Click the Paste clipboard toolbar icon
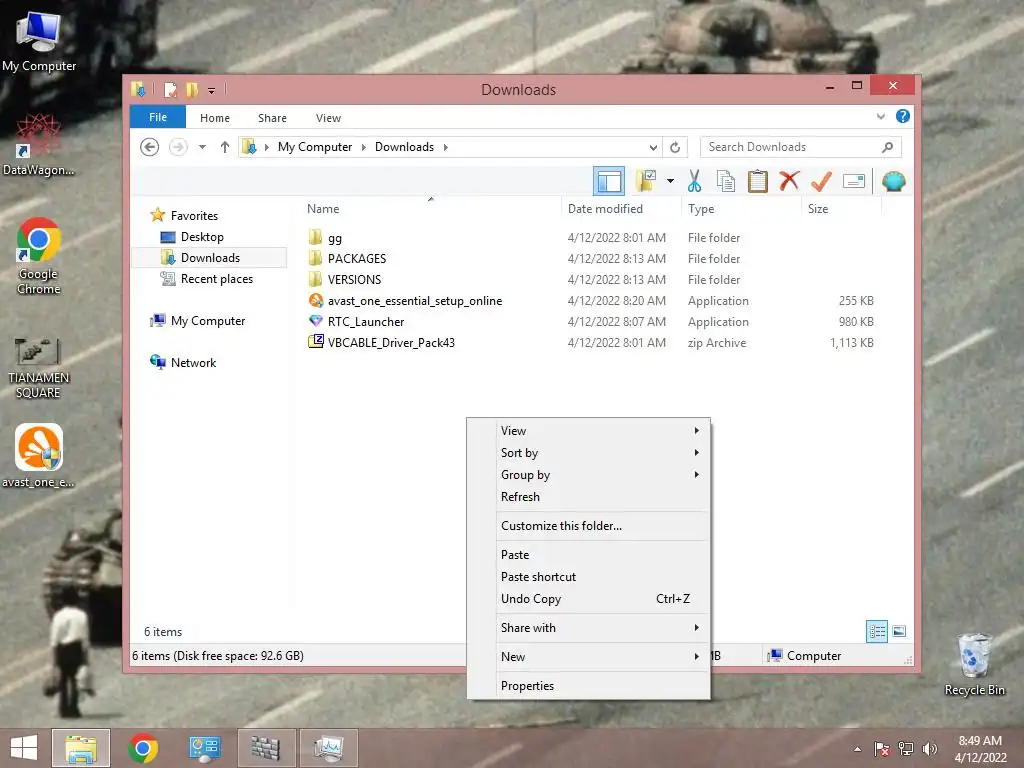Image resolution: width=1024 pixels, height=768 pixels. pos(758,181)
